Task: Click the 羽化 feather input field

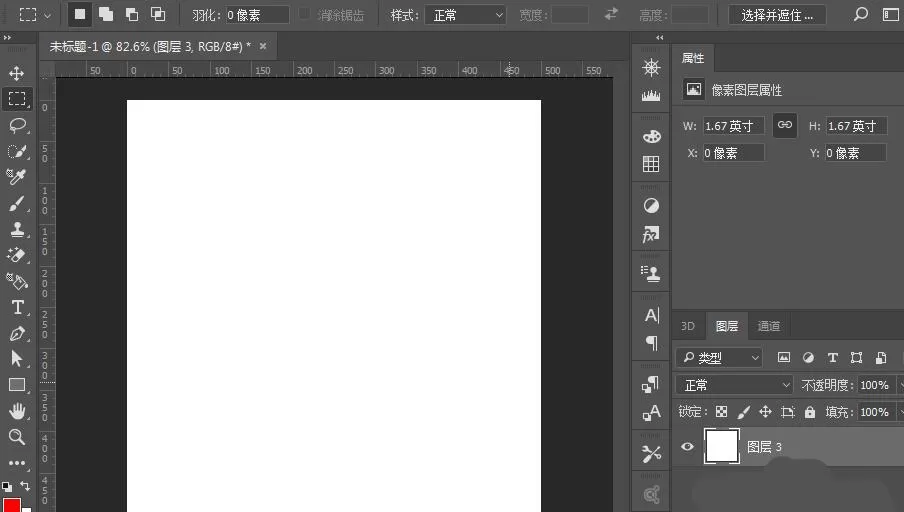Action: click(257, 15)
